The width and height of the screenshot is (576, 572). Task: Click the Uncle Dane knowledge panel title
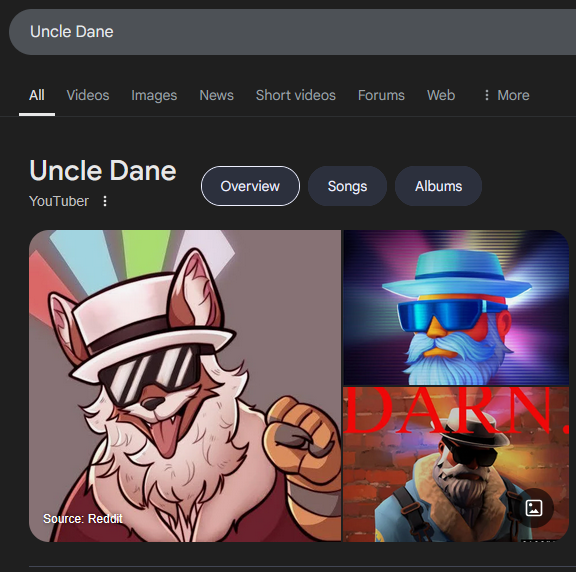tap(103, 171)
